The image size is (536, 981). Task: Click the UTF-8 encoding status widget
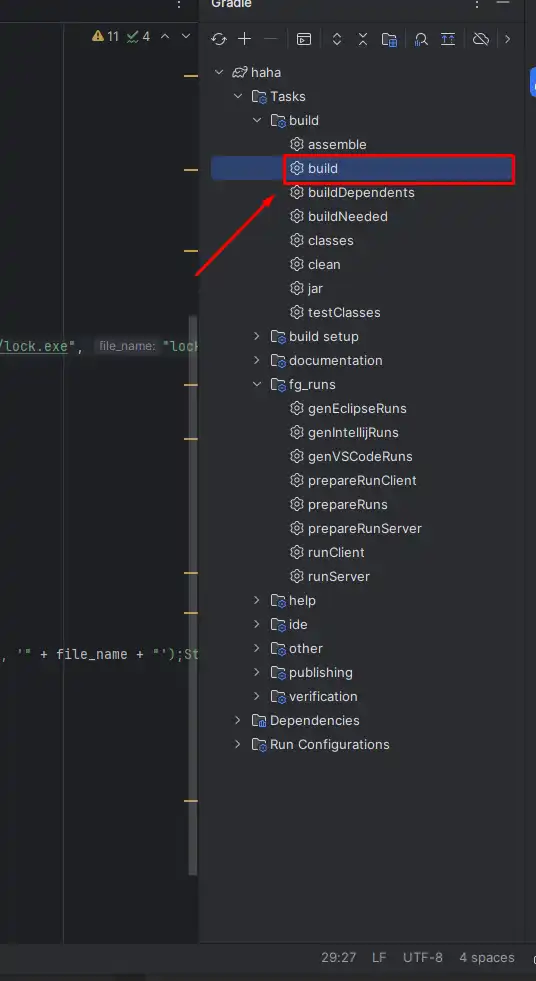coord(423,958)
